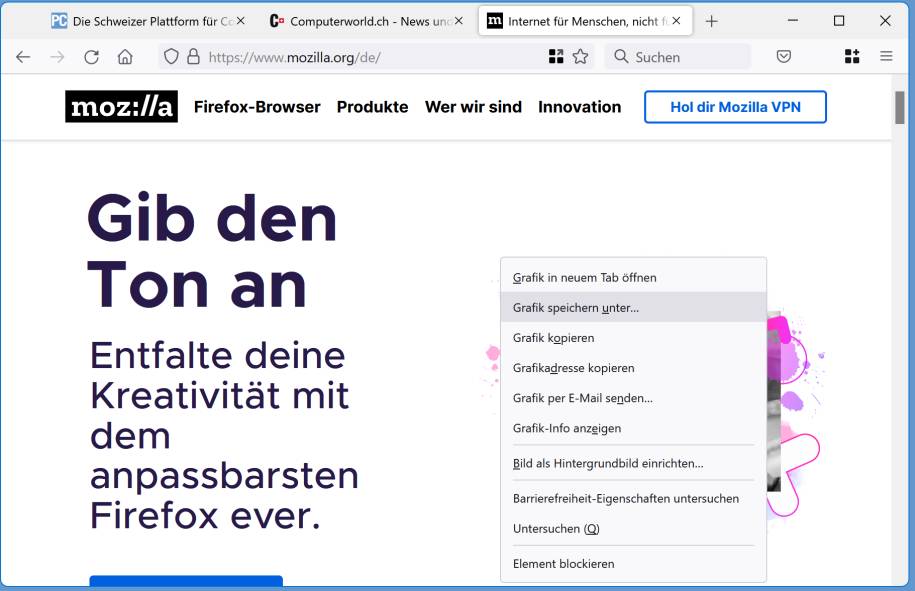The image size is (915, 591).
Task: Choose "Grafik kopieren" from context menu
Action: 553,338
